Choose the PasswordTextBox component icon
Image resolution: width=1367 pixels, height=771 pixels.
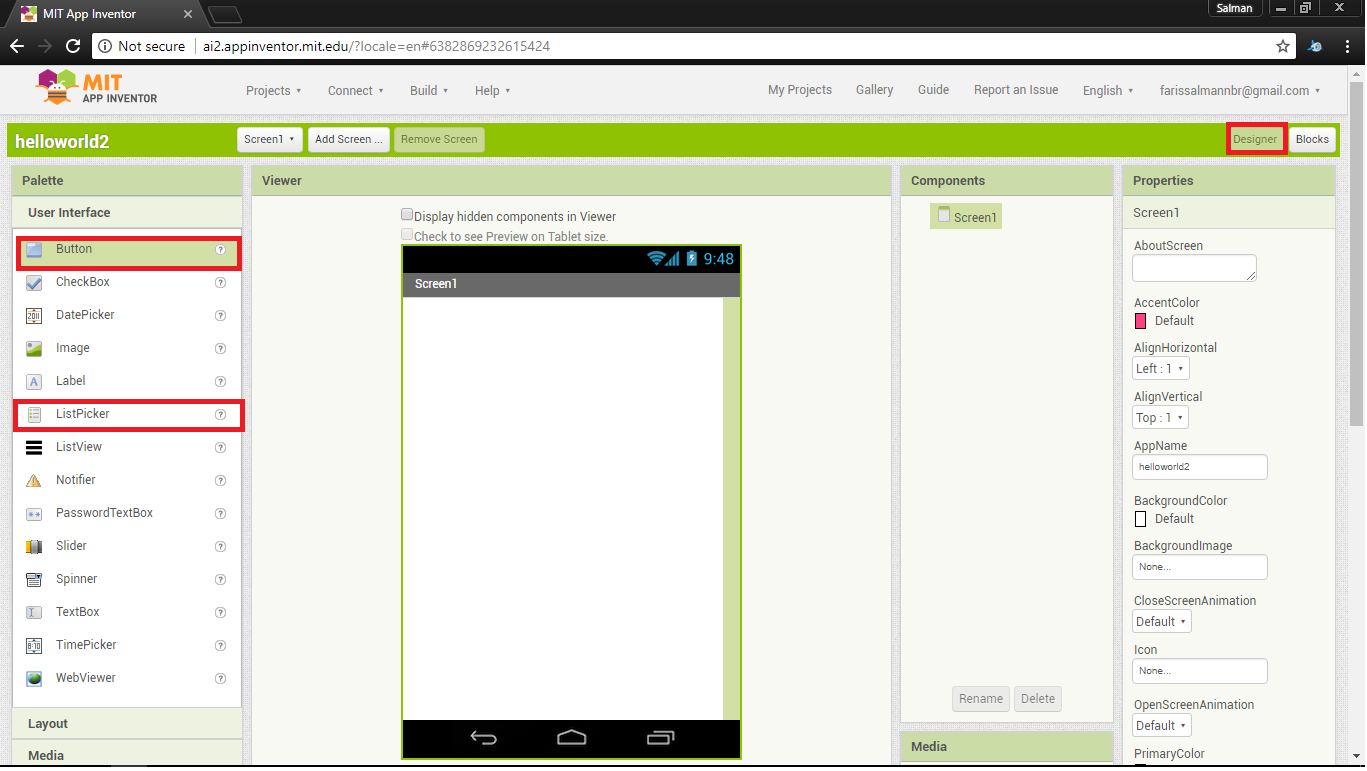click(34, 514)
